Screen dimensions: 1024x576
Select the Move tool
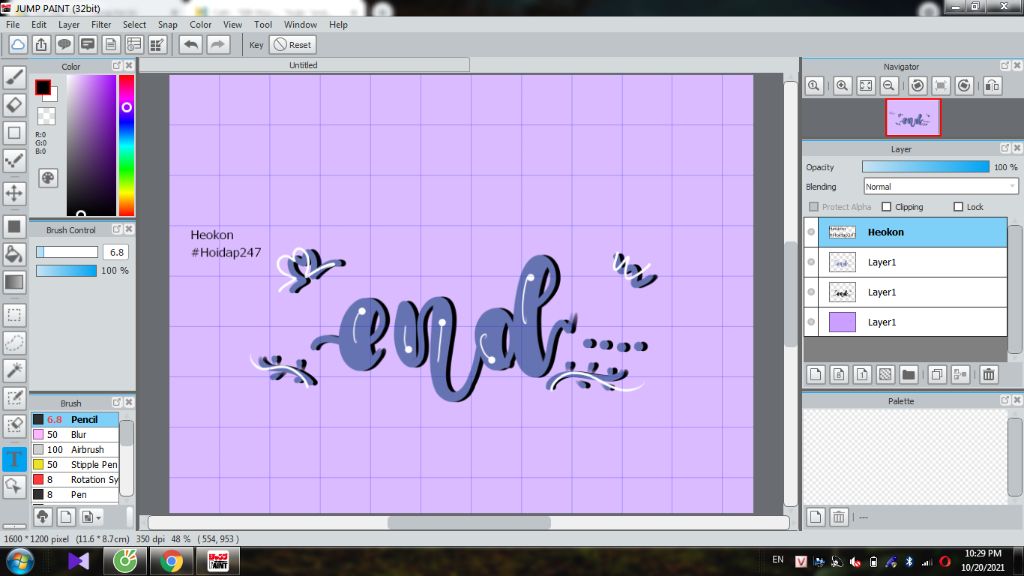coord(14,193)
